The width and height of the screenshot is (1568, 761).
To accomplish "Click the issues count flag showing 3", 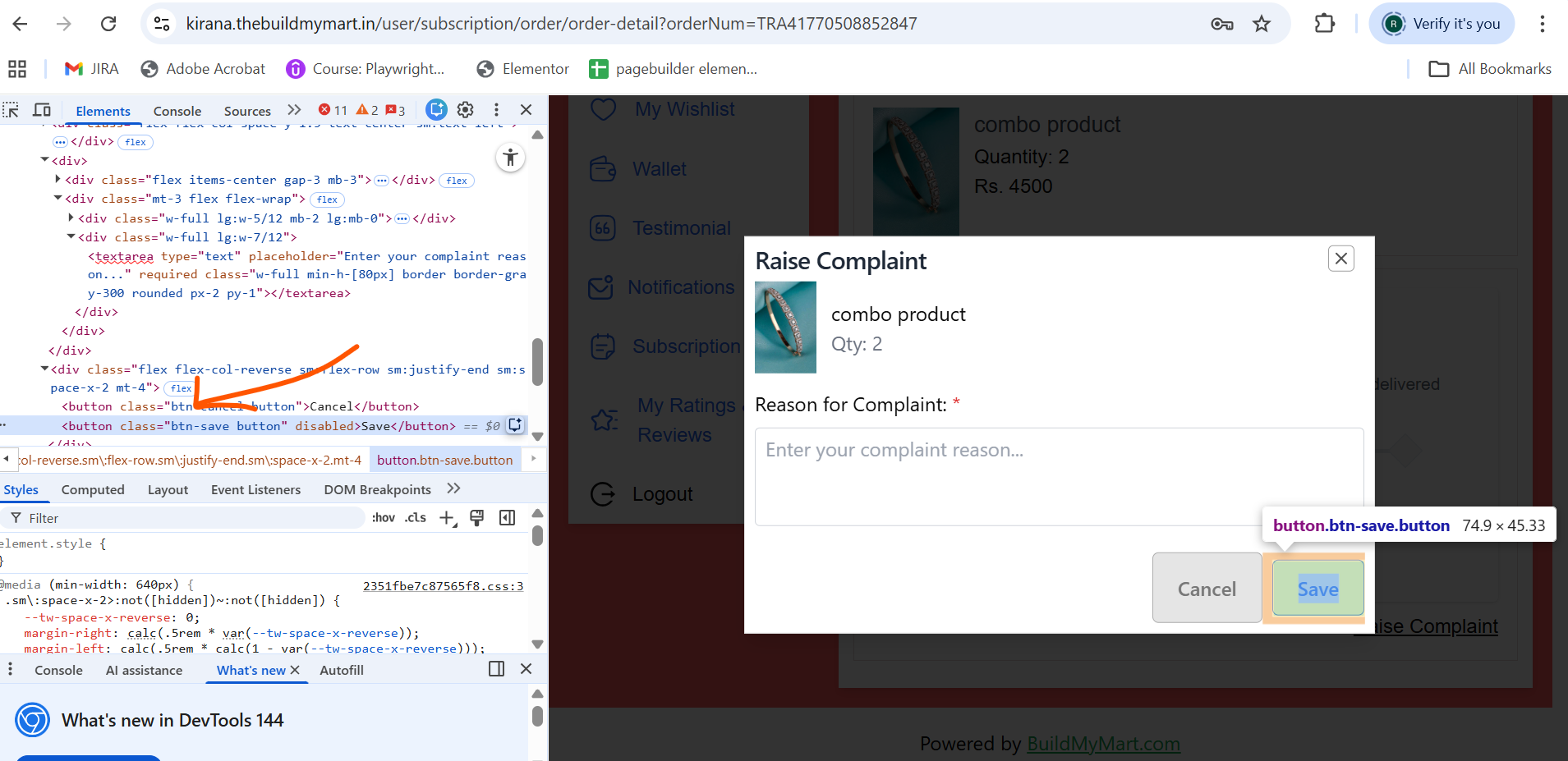I will click(396, 110).
